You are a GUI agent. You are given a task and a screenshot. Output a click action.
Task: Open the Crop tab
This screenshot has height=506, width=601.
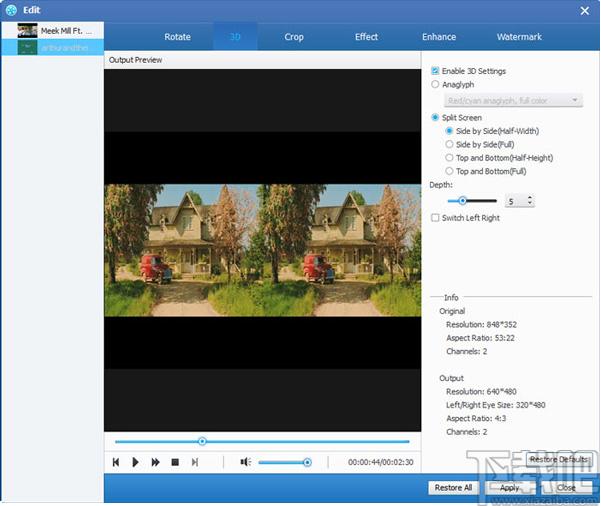click(x=294, y=37)
